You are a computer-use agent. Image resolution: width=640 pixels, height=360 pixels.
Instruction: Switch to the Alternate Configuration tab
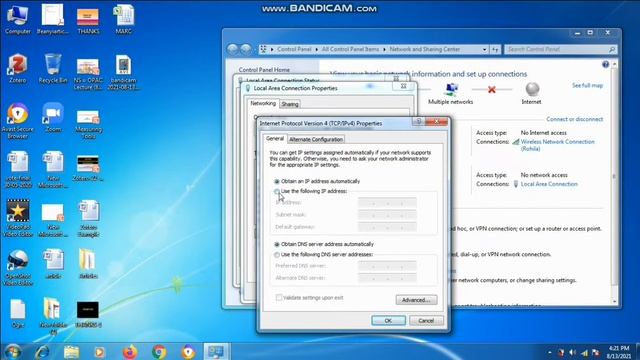[x=316, y=140]
